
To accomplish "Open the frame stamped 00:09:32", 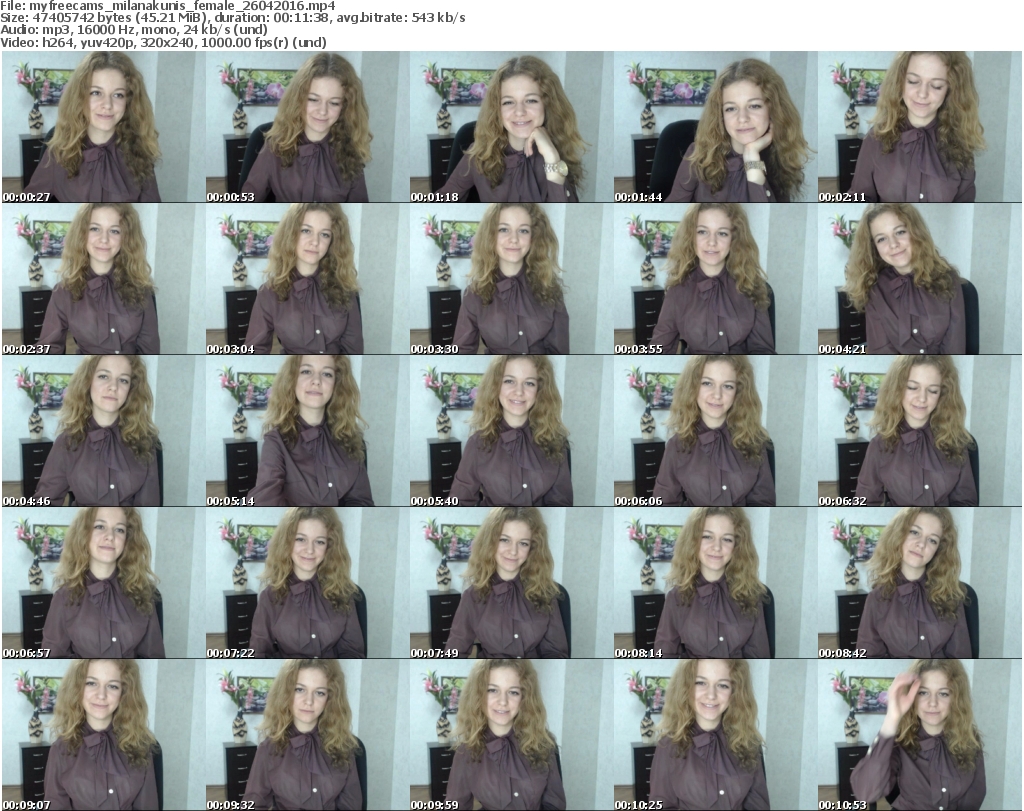I will click(x=308, y=735).
